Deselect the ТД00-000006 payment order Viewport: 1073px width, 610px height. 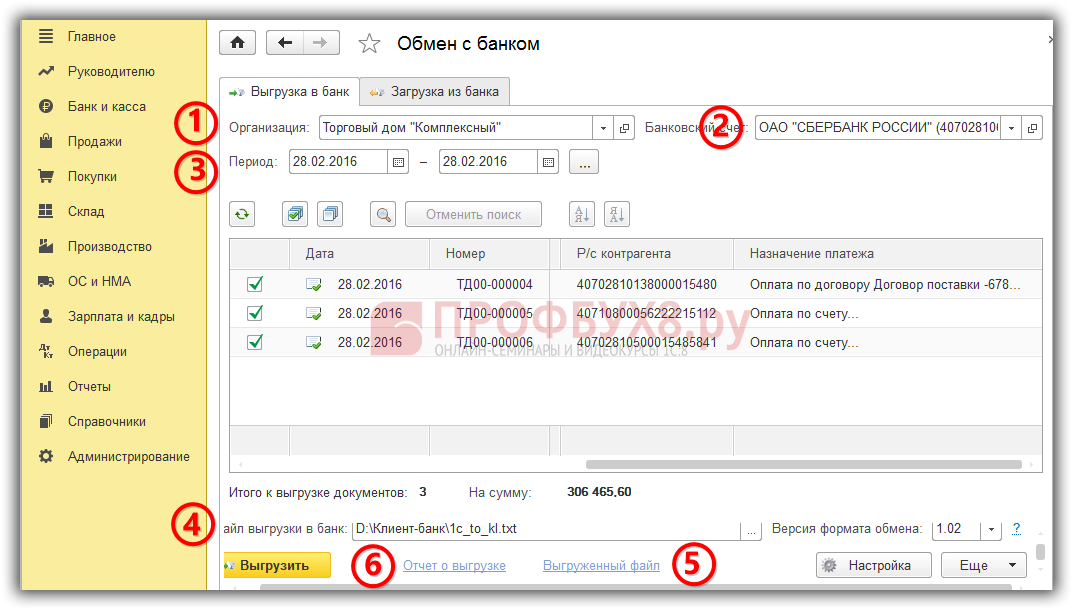pos(255,342)
